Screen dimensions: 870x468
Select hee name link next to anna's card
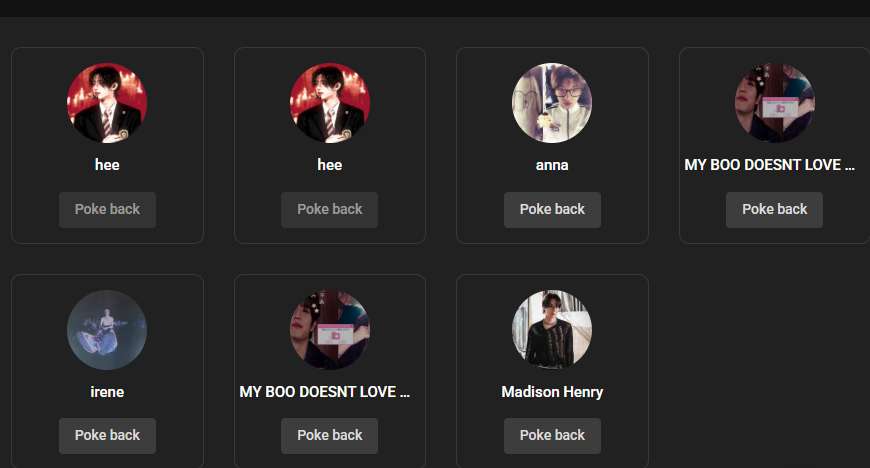330,165
